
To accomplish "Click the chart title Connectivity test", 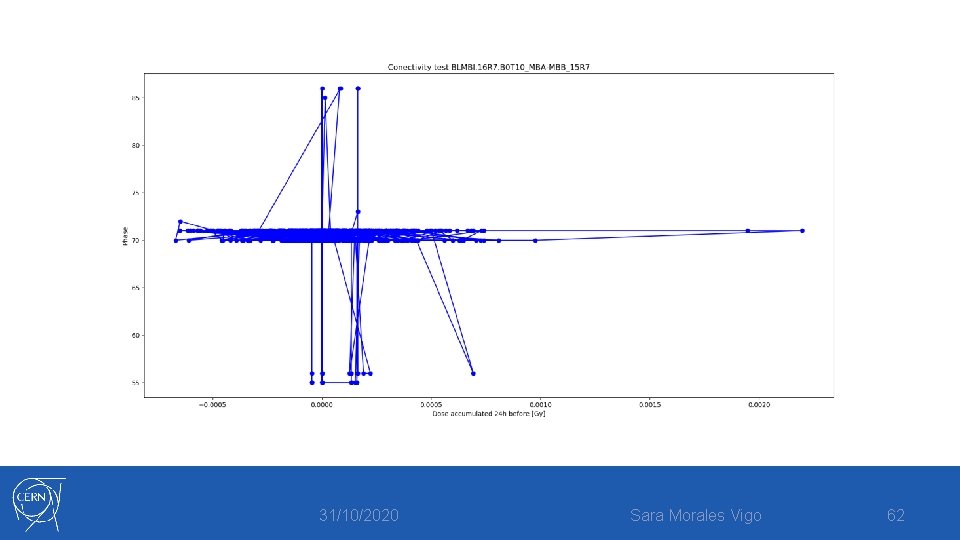I will coord(489,67).
